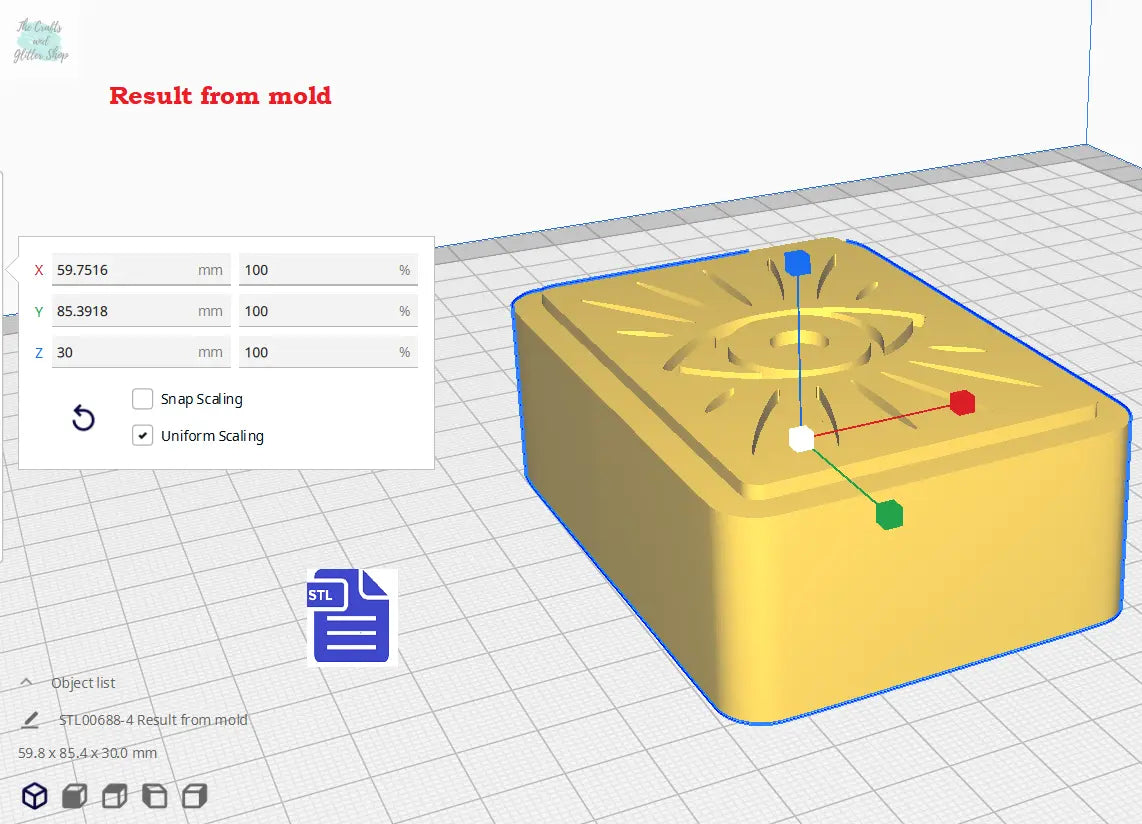
Task: Select the left side view icon
Action: 154,796
